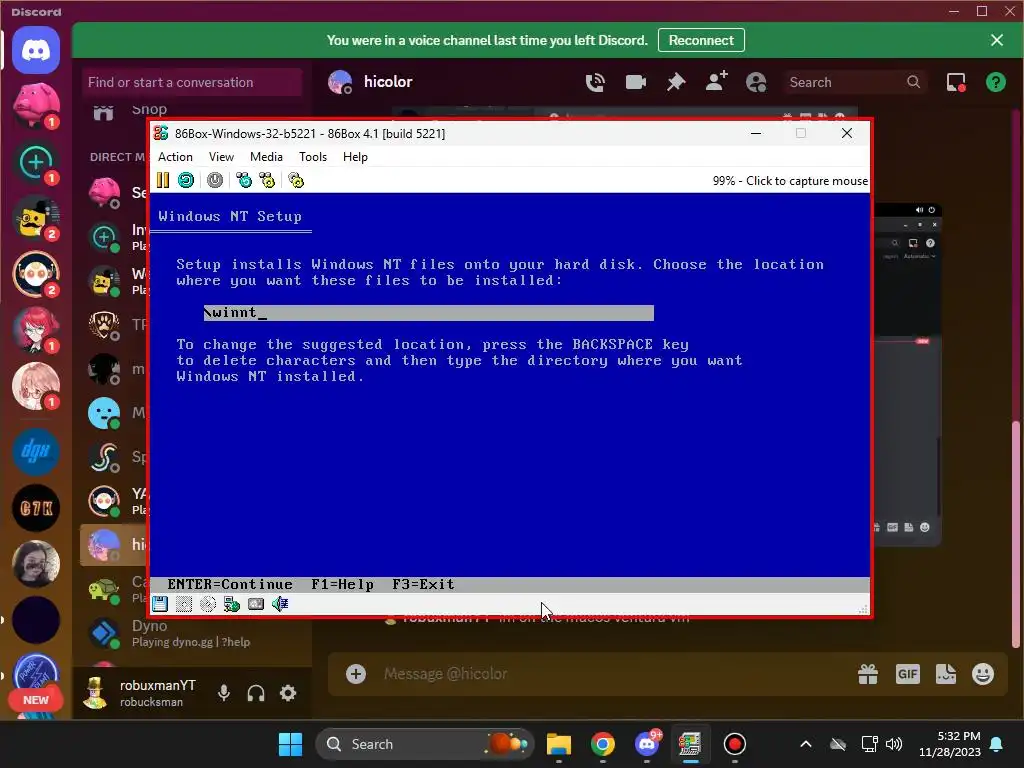The image size is (1024, 768).
Task: Open the 86Box Help menu
Action: point(355,157)
